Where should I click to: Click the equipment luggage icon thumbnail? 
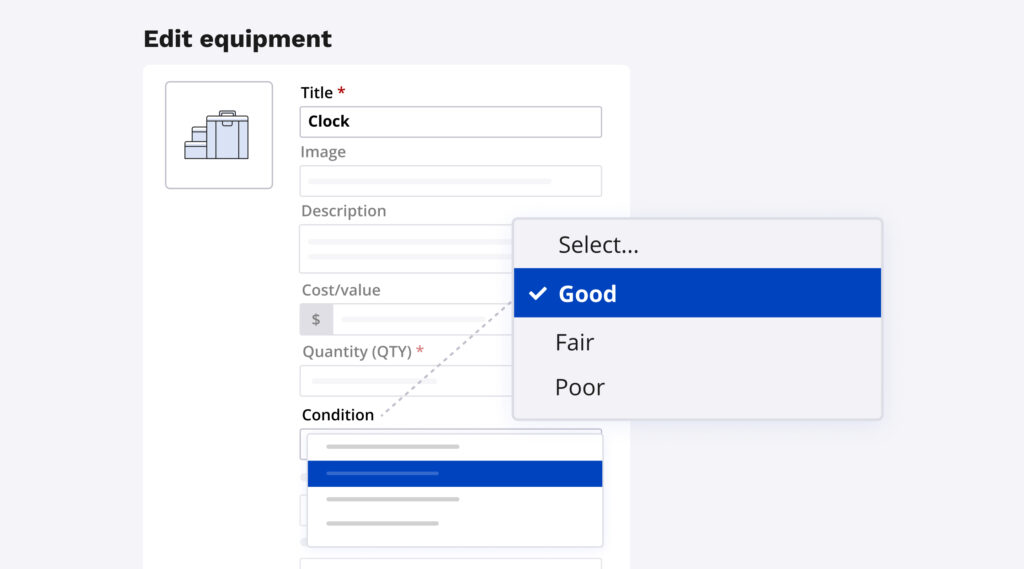point(218,135)
